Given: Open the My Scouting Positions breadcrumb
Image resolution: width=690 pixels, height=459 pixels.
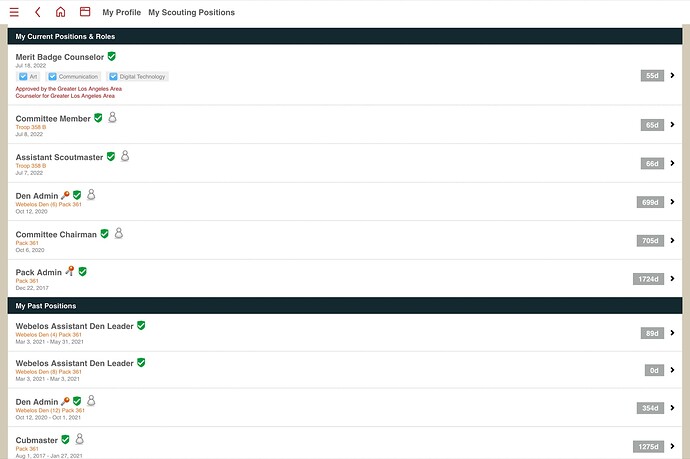Looking at the screenshot, I should click(x=191, y=12).
